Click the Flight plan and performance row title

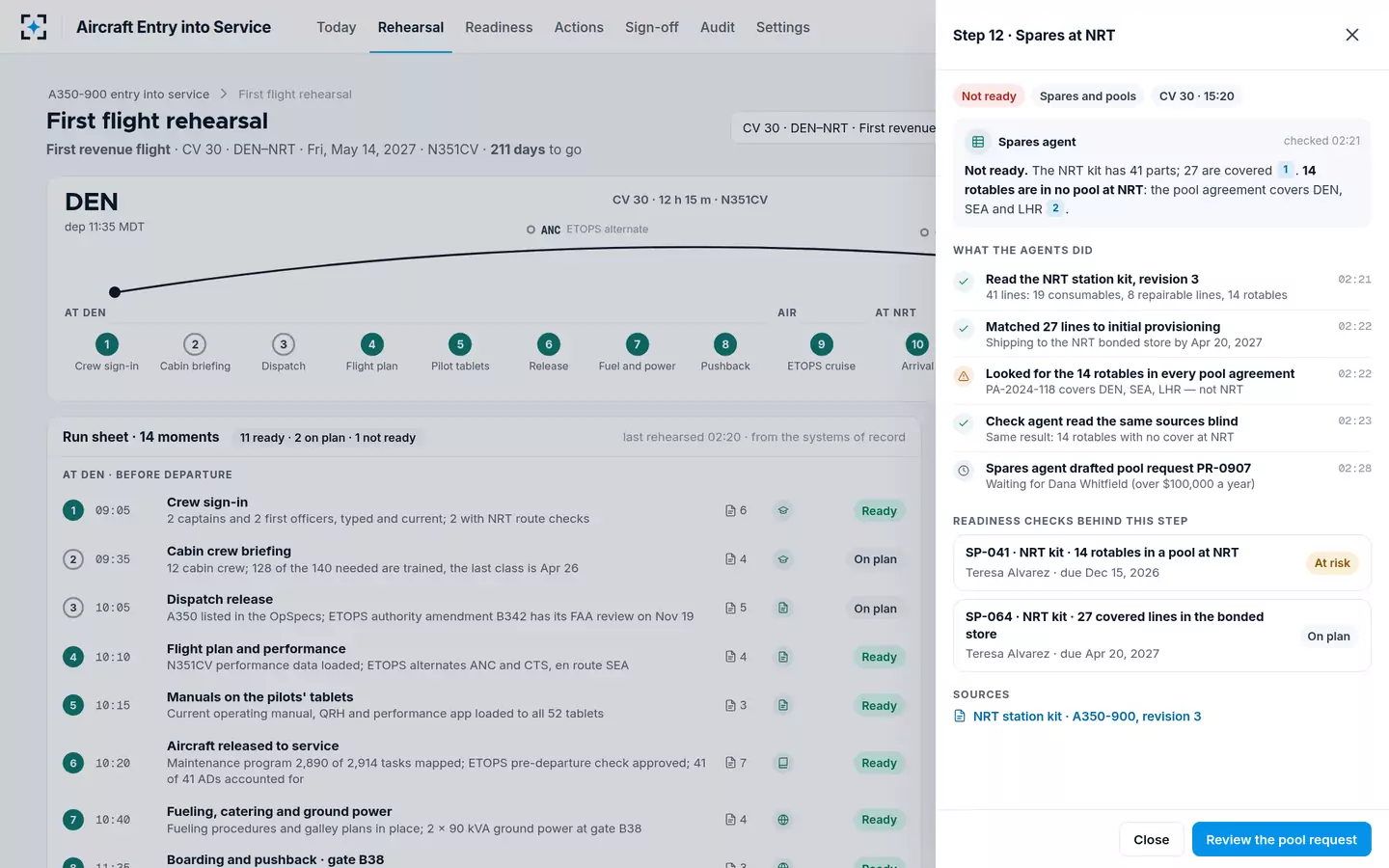click(257, 649)
